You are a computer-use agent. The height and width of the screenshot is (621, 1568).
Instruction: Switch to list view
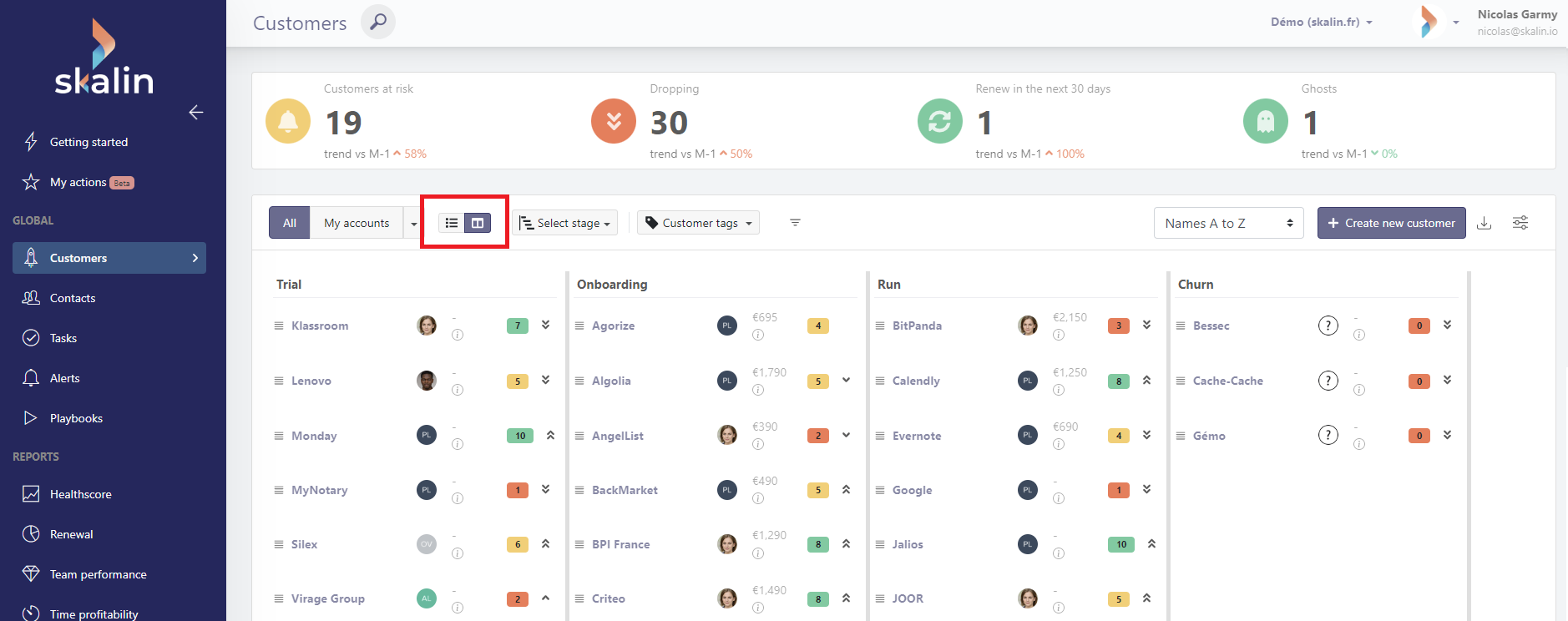[x=452, y=223]
